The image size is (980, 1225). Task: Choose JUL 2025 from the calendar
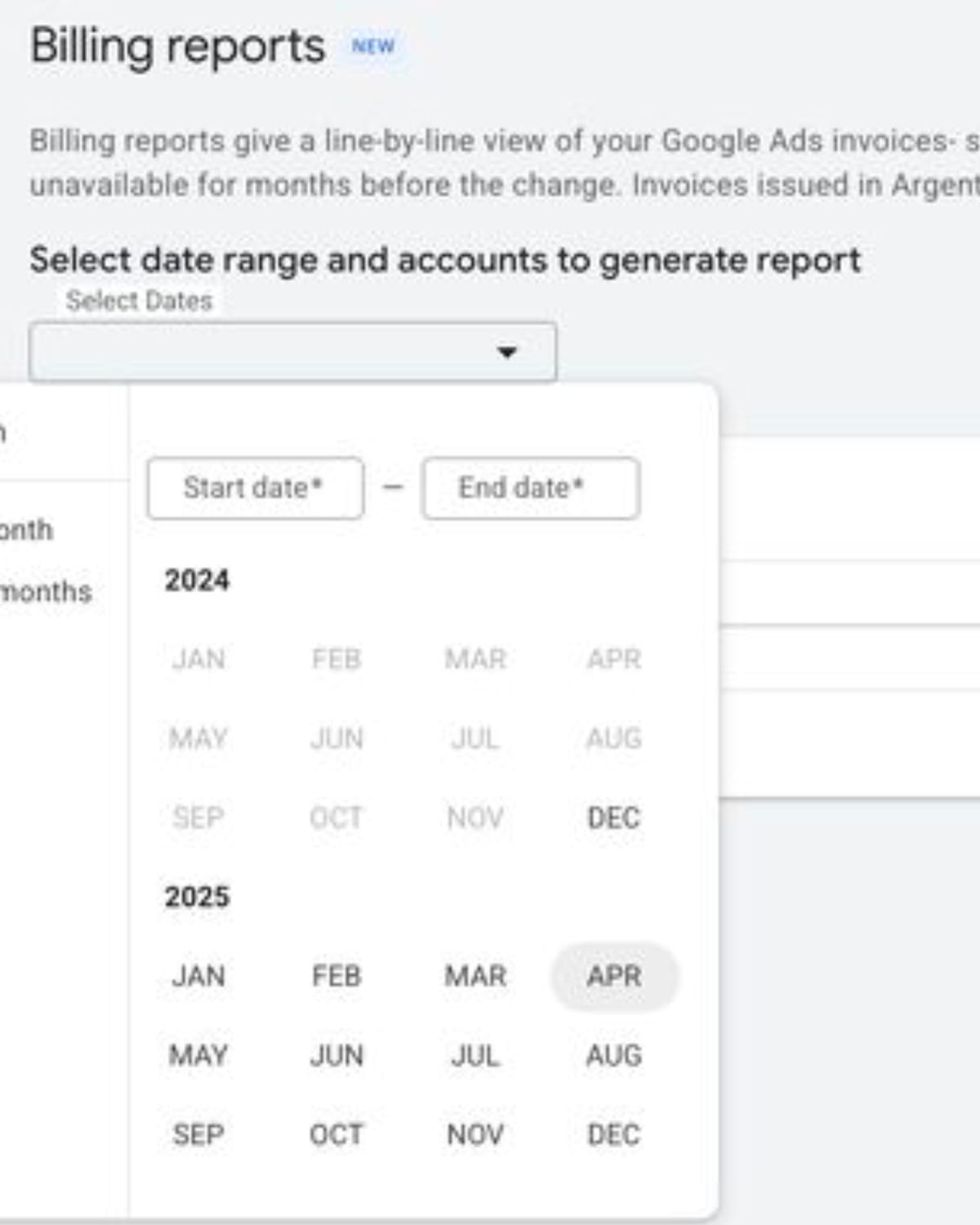(x=476, y=1054)
